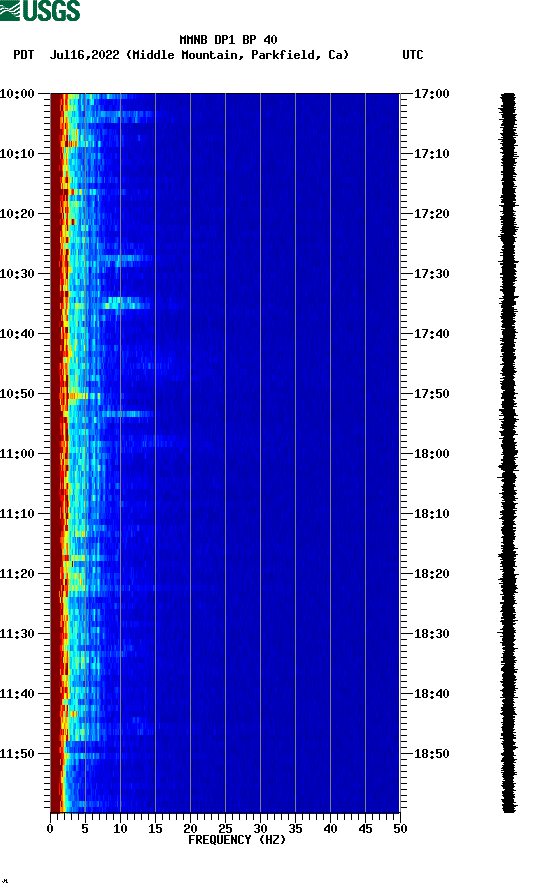Click the 18:30 UTC time label
This screenshot has height=892, width=552.
431,634
